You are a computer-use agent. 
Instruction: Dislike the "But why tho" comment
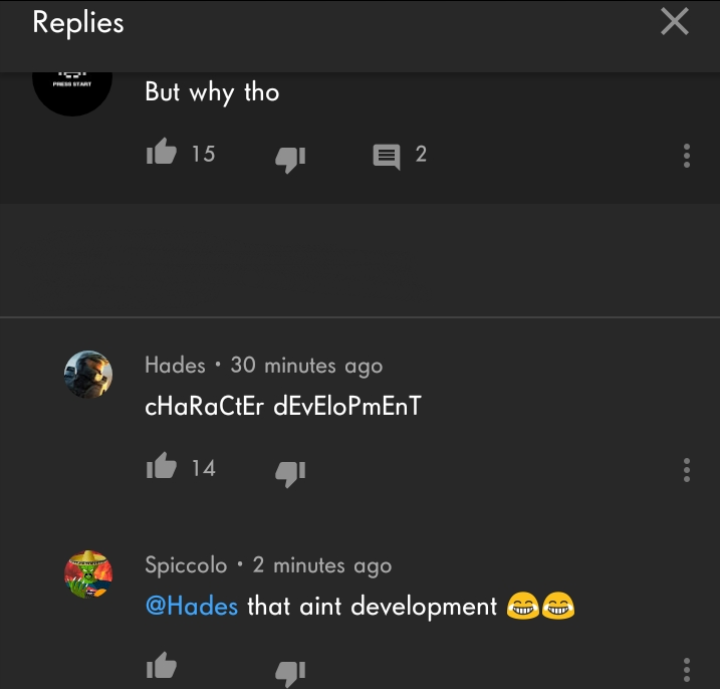pos(290,159)
